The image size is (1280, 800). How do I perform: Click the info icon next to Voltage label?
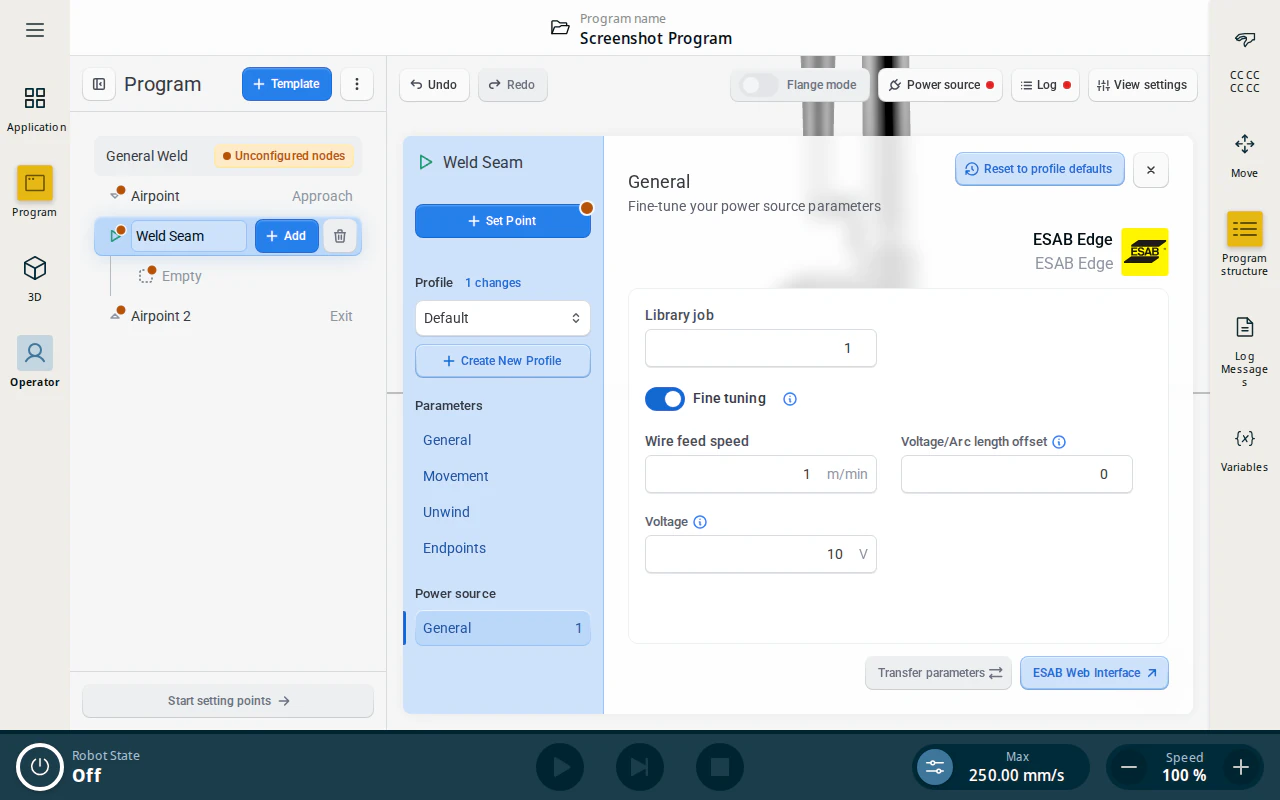(700, 522)
